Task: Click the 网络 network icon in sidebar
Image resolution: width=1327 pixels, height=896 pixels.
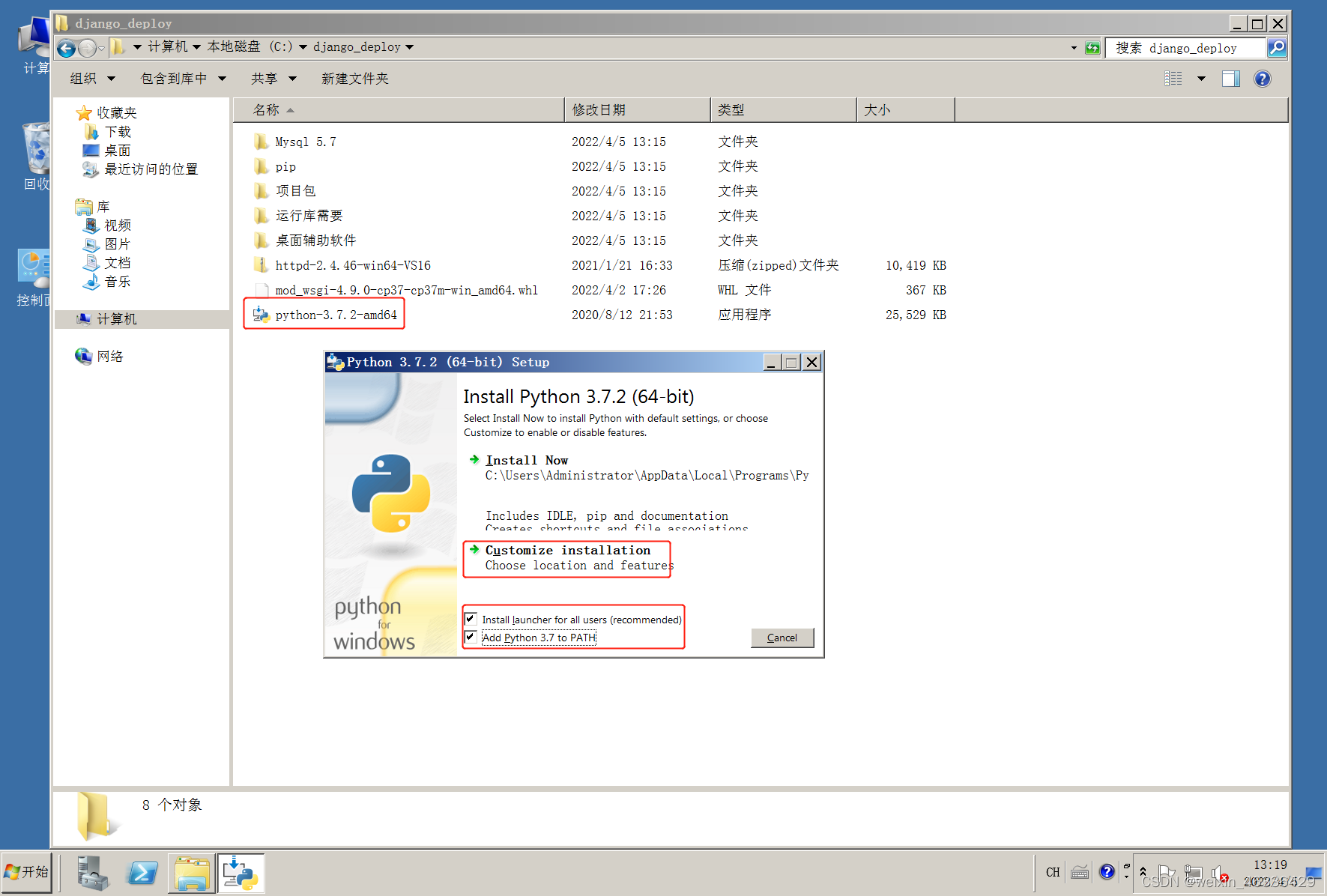Action: [x=83, y=356]
